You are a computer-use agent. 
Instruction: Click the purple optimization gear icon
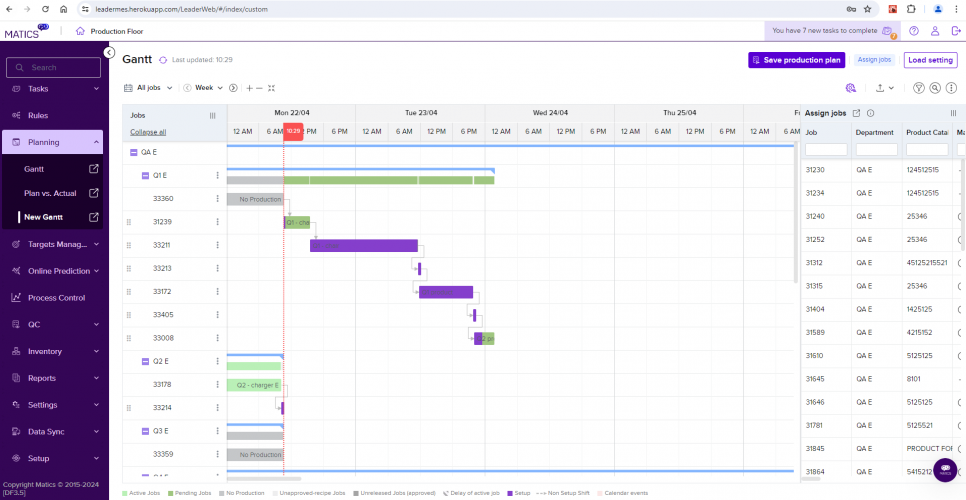coord(851,88)
